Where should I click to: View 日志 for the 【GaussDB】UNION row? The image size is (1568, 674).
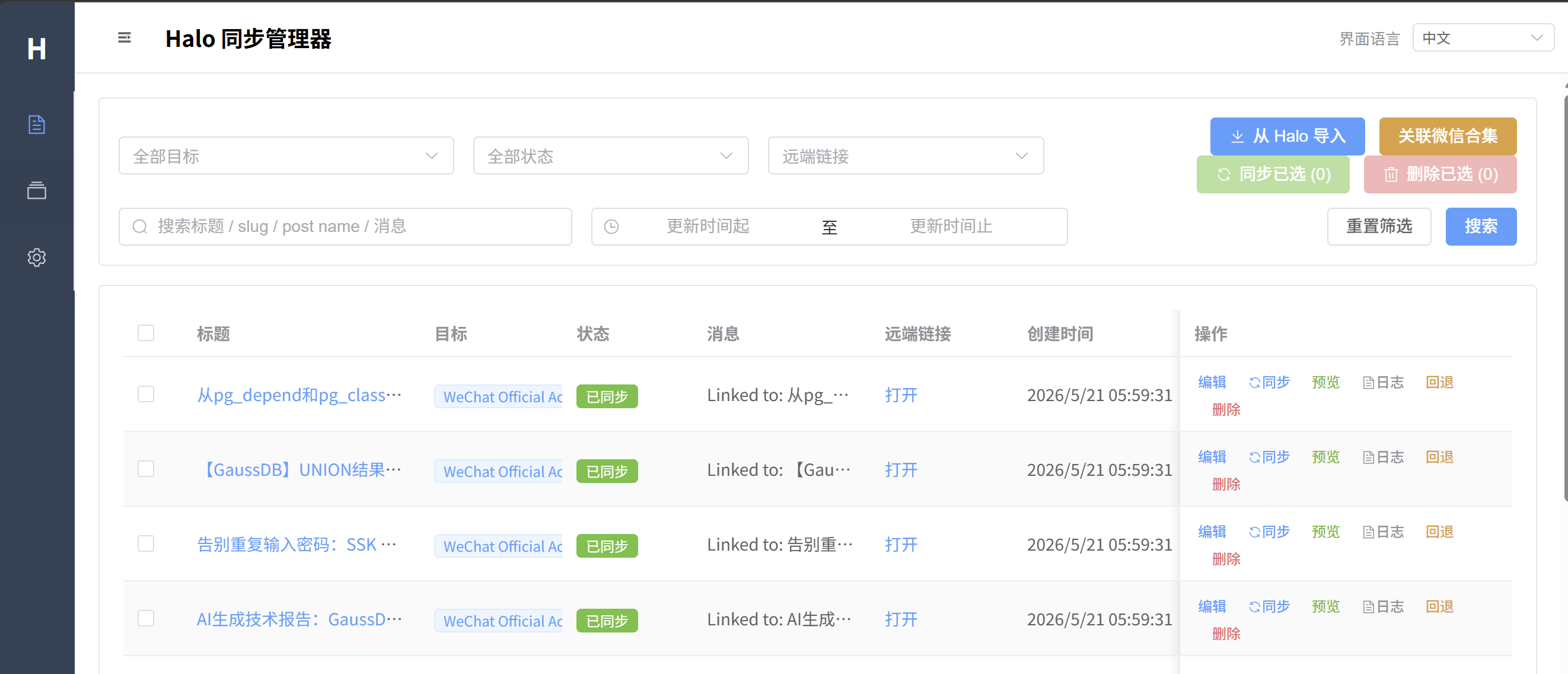click(1383, 457)
